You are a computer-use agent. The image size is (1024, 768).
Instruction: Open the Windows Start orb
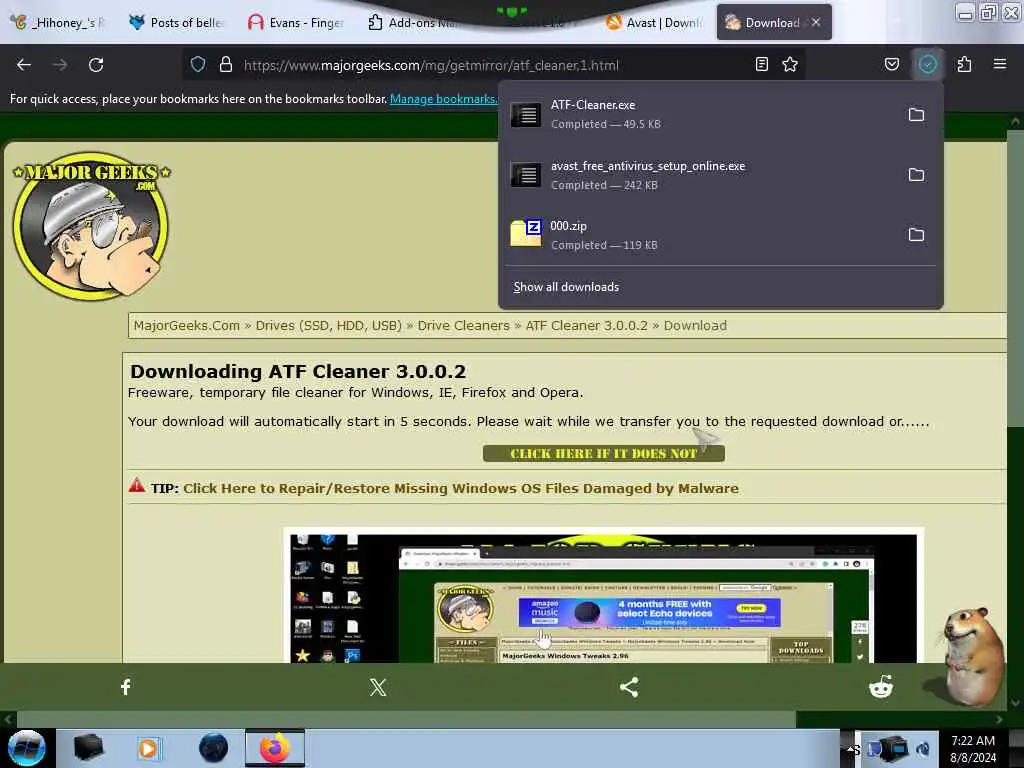(27, 748)
